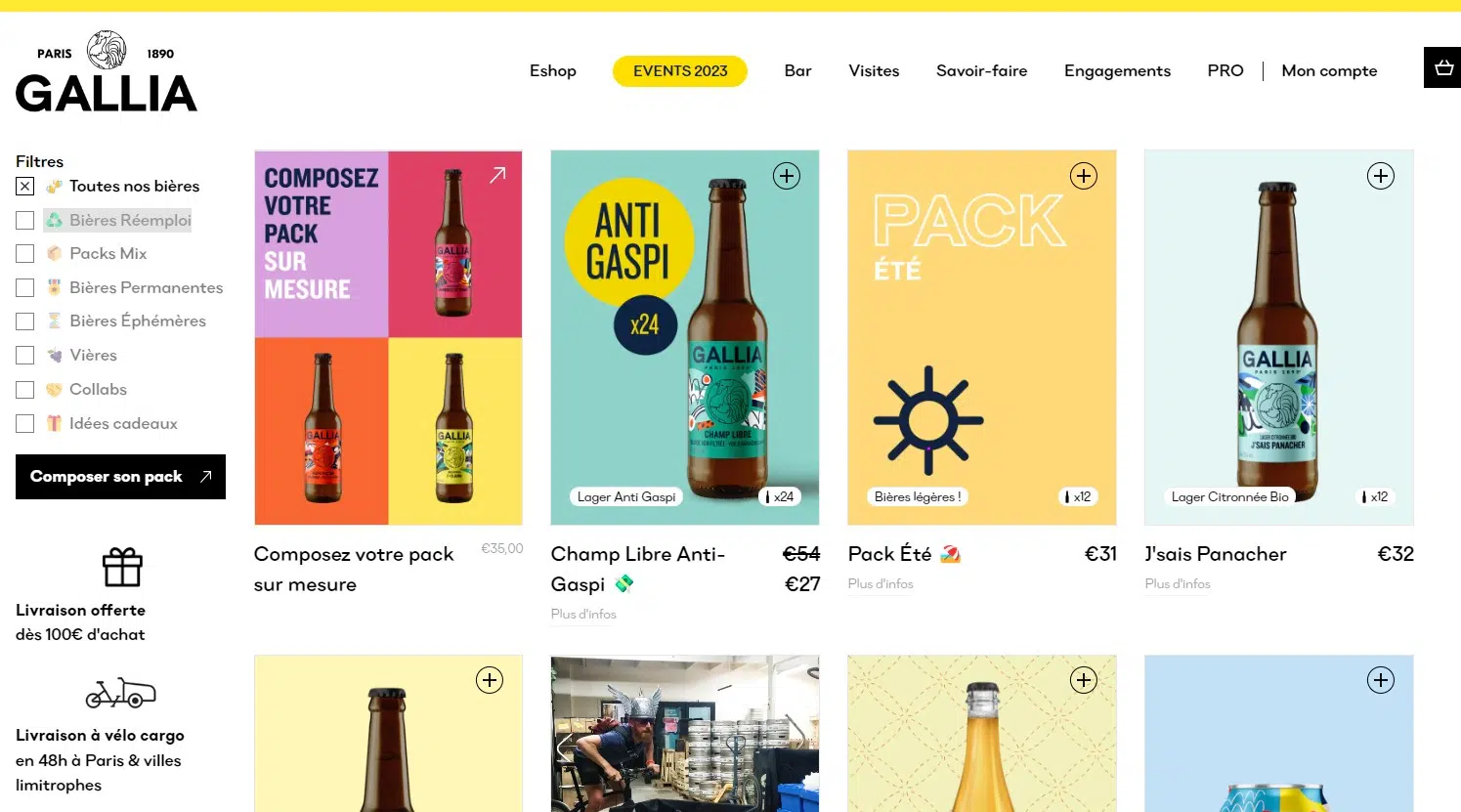
Task: Click the Composer son pack button
Action: coord(120,477)
